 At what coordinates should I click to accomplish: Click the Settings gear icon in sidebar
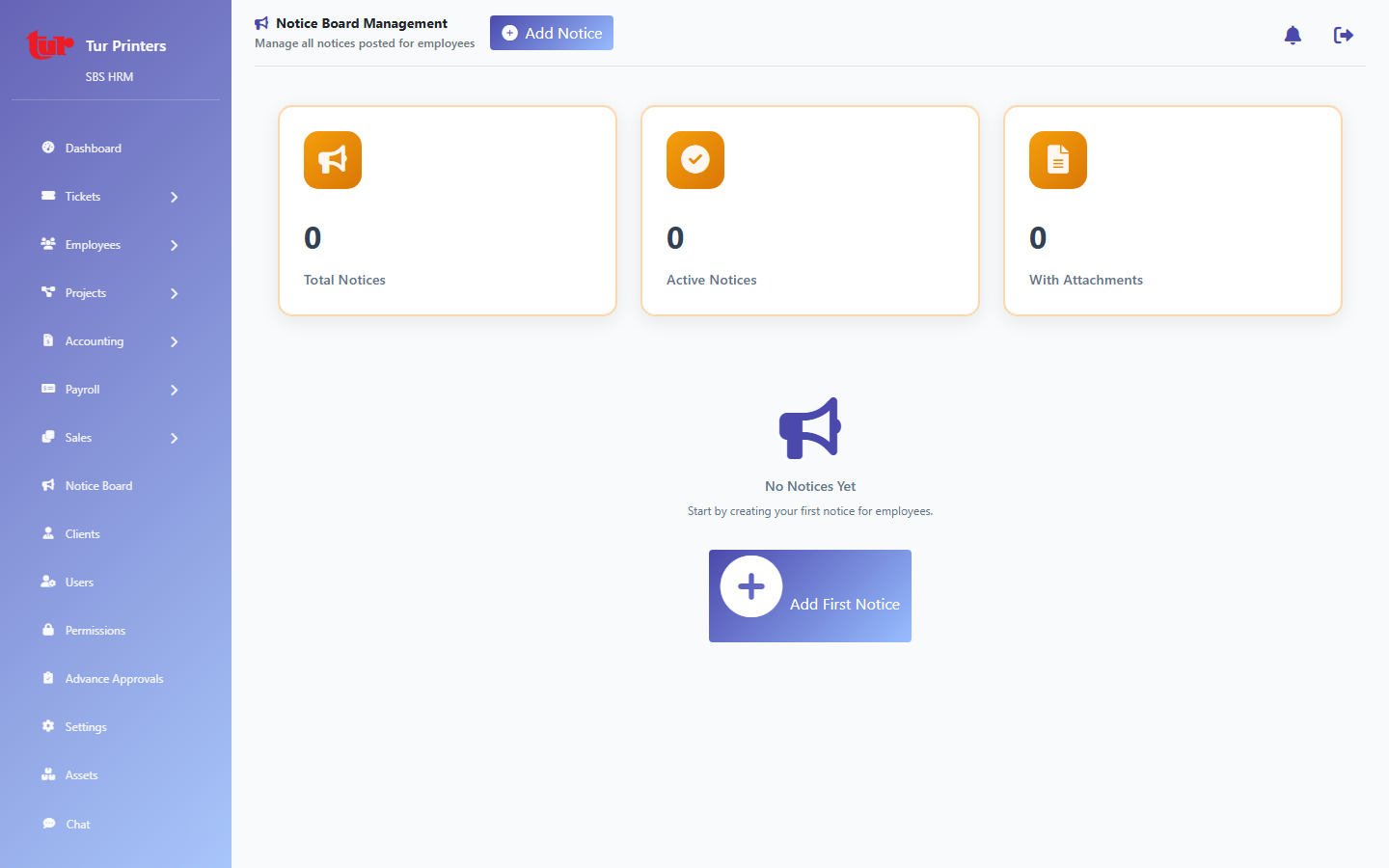[48, 726]
